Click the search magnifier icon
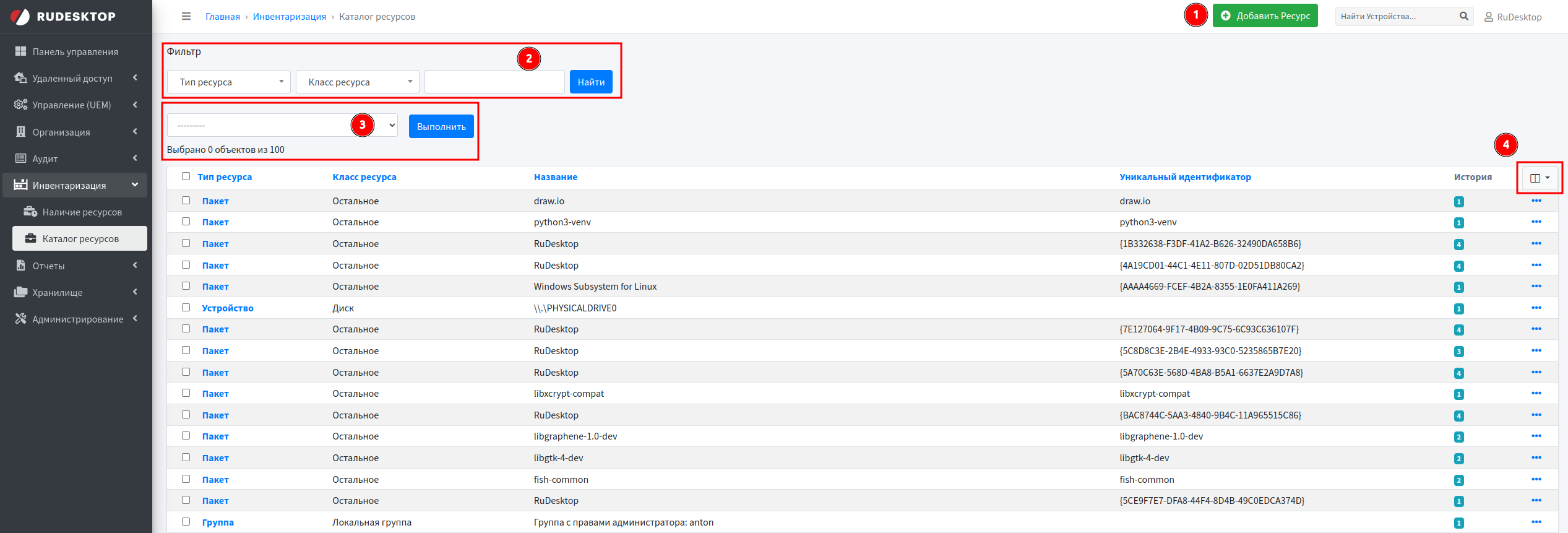1568x533 pixels. coord(1463,17)
